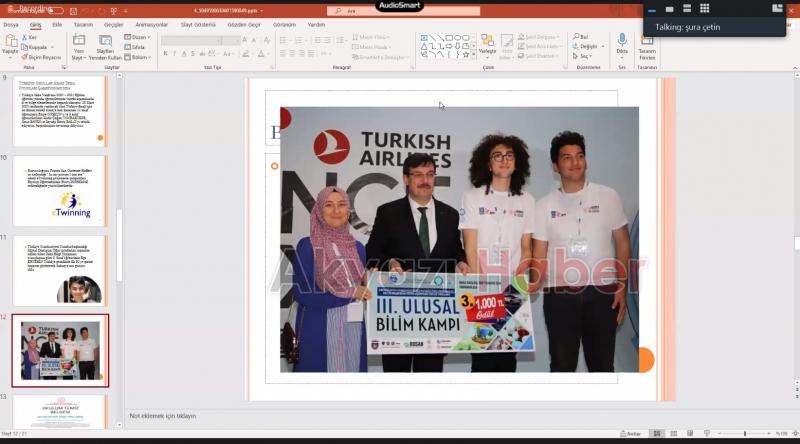The height and width of the screenshot is (444, 800).
Task: Open Slaytları Yeniden Kullan
Action: tap(105, 47)
